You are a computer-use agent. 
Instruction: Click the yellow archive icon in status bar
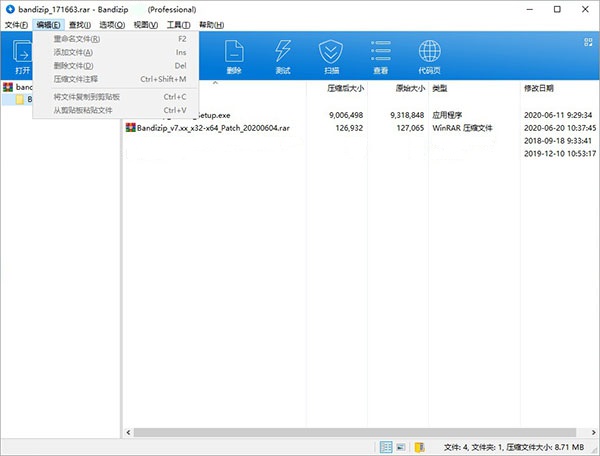419,447
